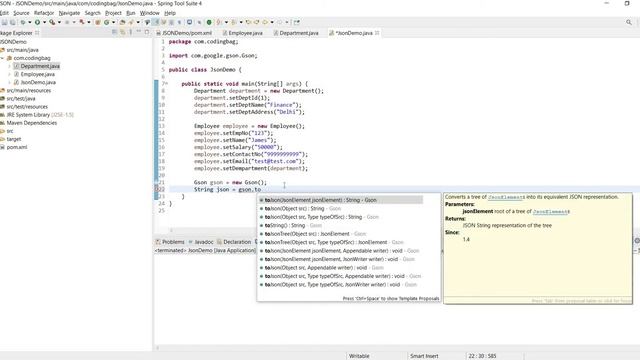Minimize the Package Explorer panel

point(139,32)
